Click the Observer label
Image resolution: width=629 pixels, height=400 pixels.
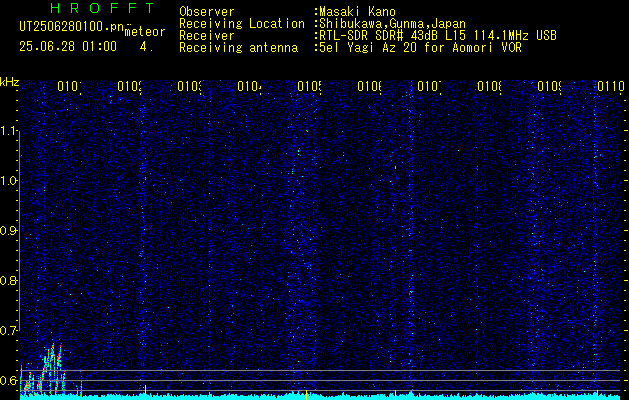[207, 12]
